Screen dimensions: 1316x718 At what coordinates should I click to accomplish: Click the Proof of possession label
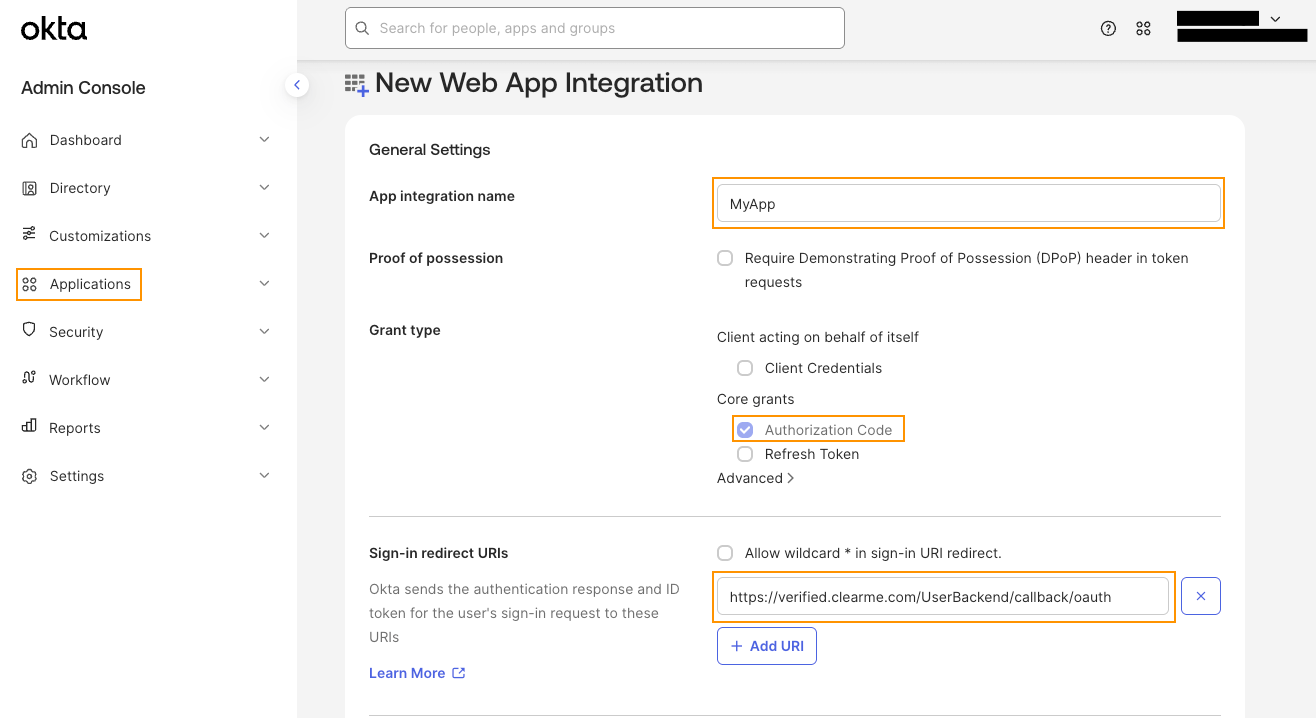pos(436,258)
